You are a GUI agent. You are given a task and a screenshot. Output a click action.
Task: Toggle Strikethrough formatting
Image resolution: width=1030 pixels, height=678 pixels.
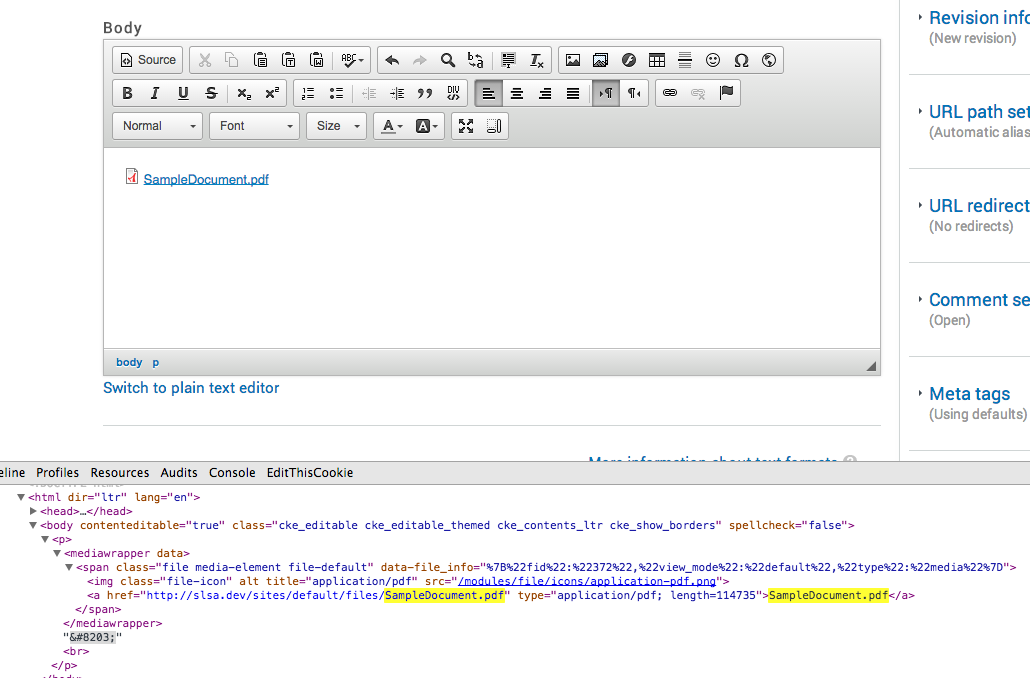pos(211,93)
